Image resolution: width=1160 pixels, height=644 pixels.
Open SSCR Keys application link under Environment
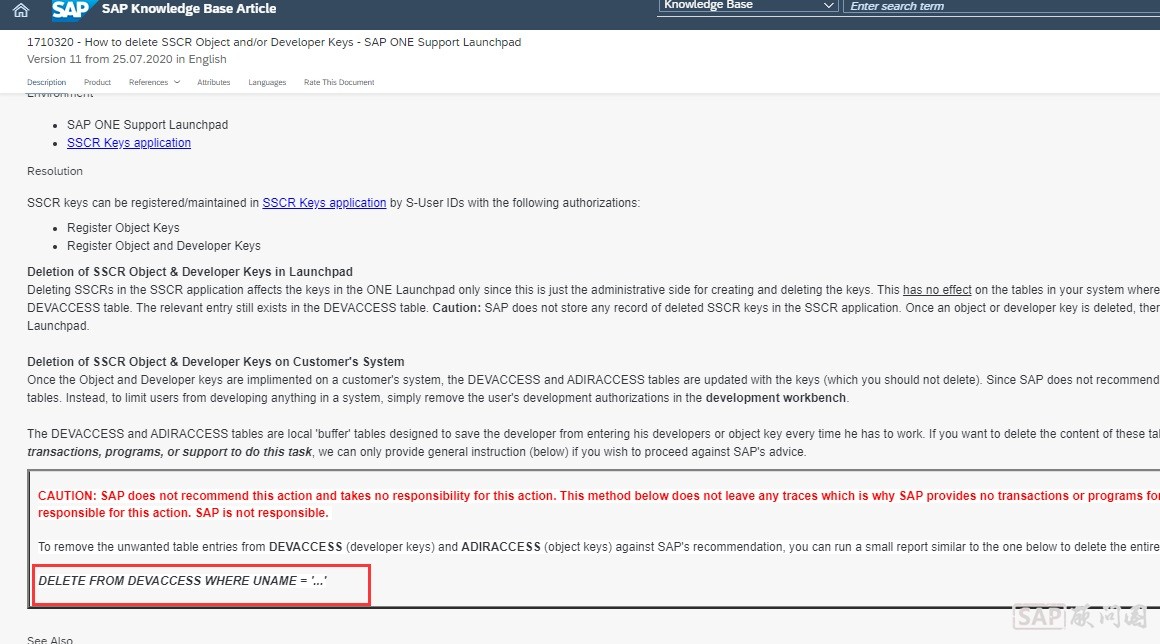(129, 143)
